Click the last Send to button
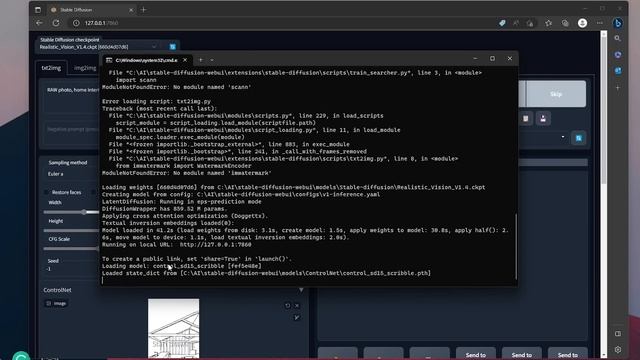 pyautogui.click(x=567, y=354)
